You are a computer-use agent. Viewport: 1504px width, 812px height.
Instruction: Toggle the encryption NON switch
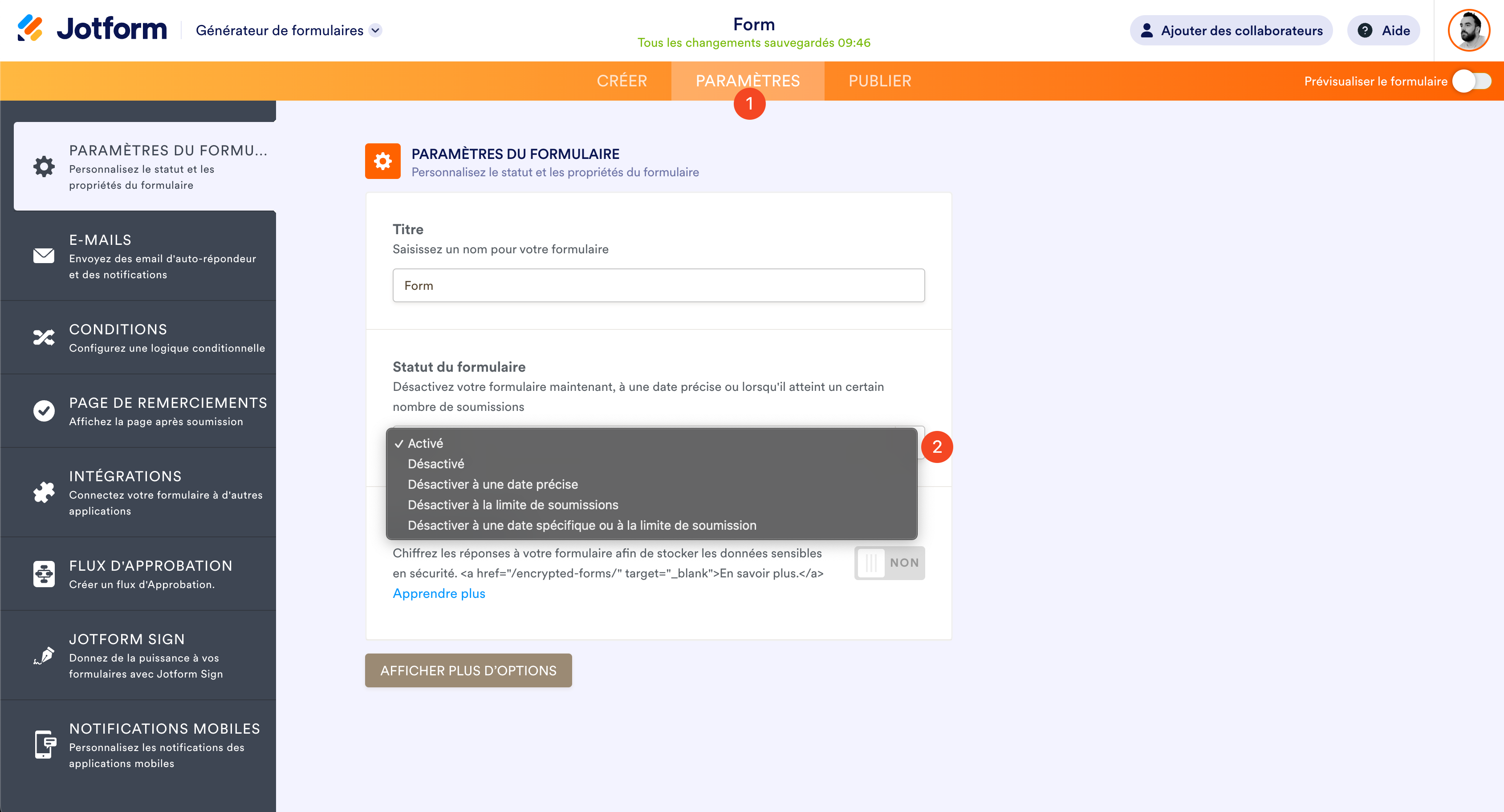point(889,563)
